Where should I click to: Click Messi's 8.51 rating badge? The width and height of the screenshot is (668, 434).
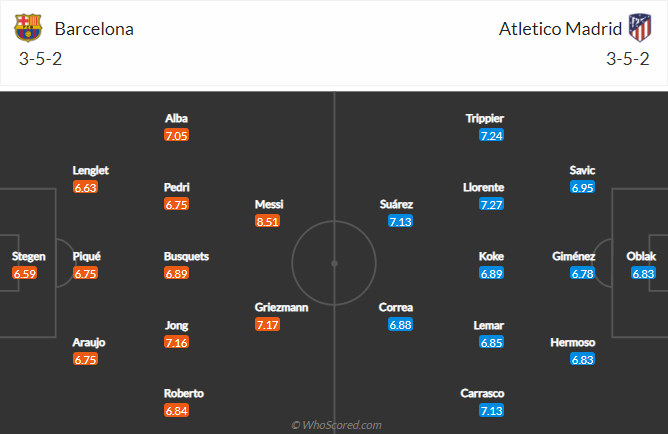268,221
